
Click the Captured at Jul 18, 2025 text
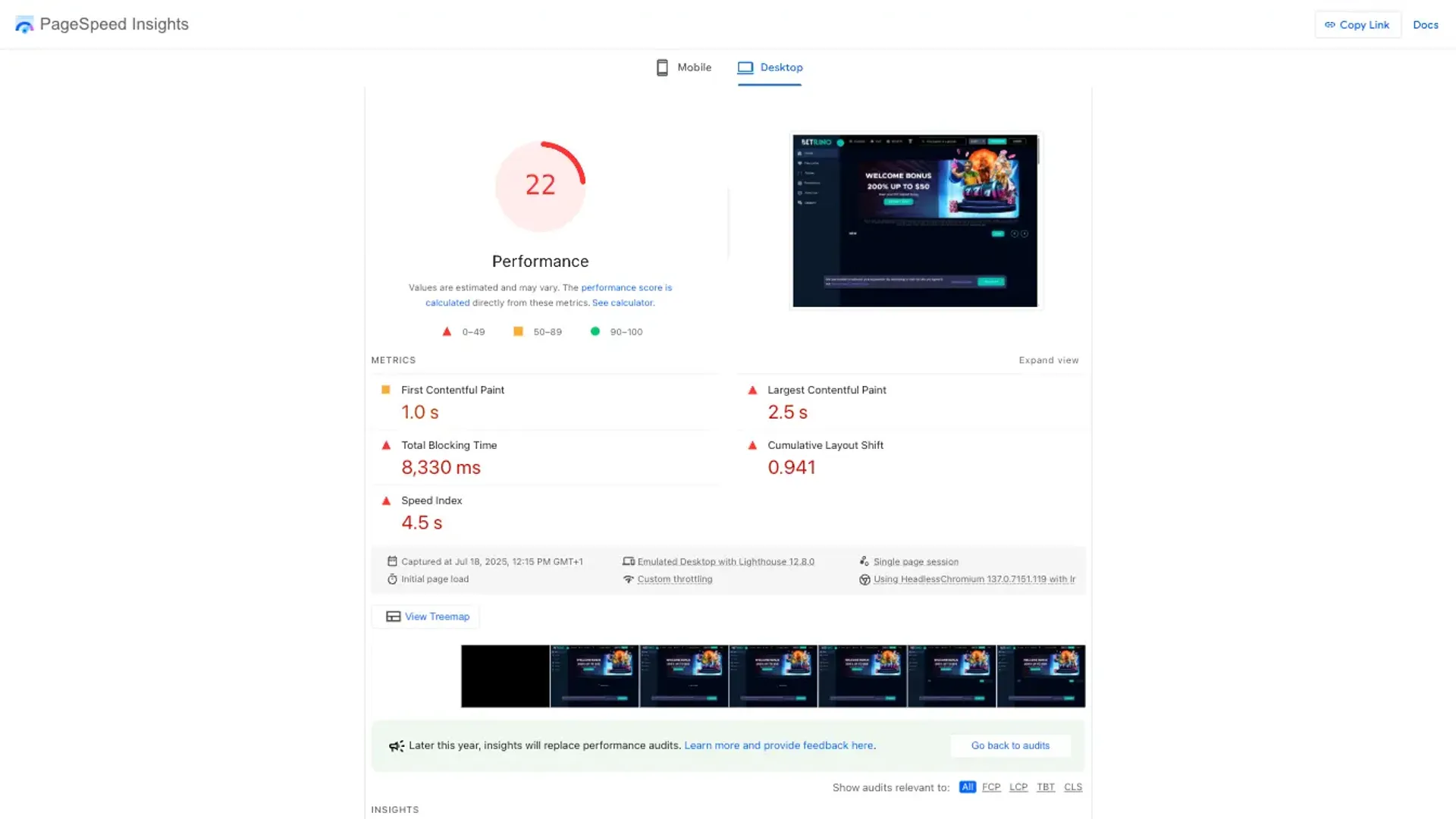pos(492,562)
